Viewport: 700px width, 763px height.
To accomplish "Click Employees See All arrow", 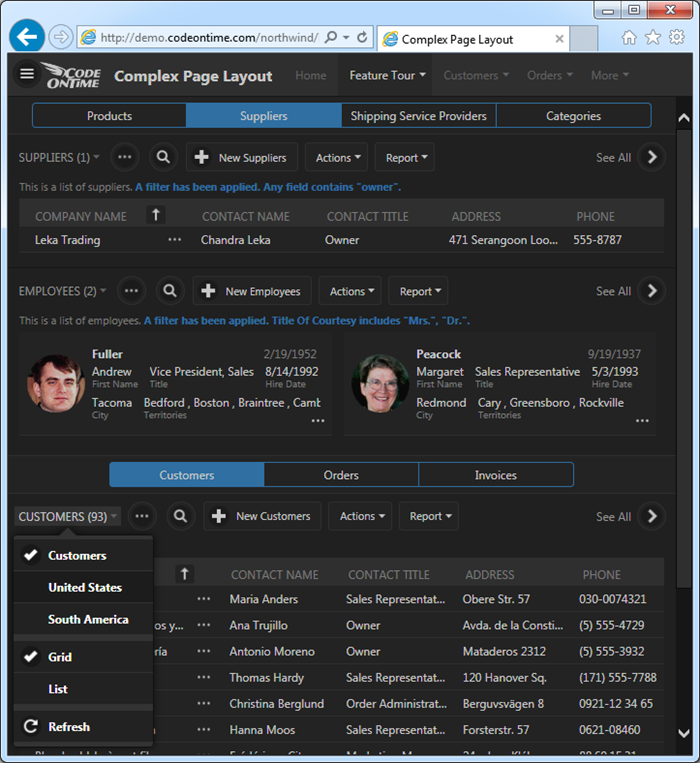I will point(652,291).
